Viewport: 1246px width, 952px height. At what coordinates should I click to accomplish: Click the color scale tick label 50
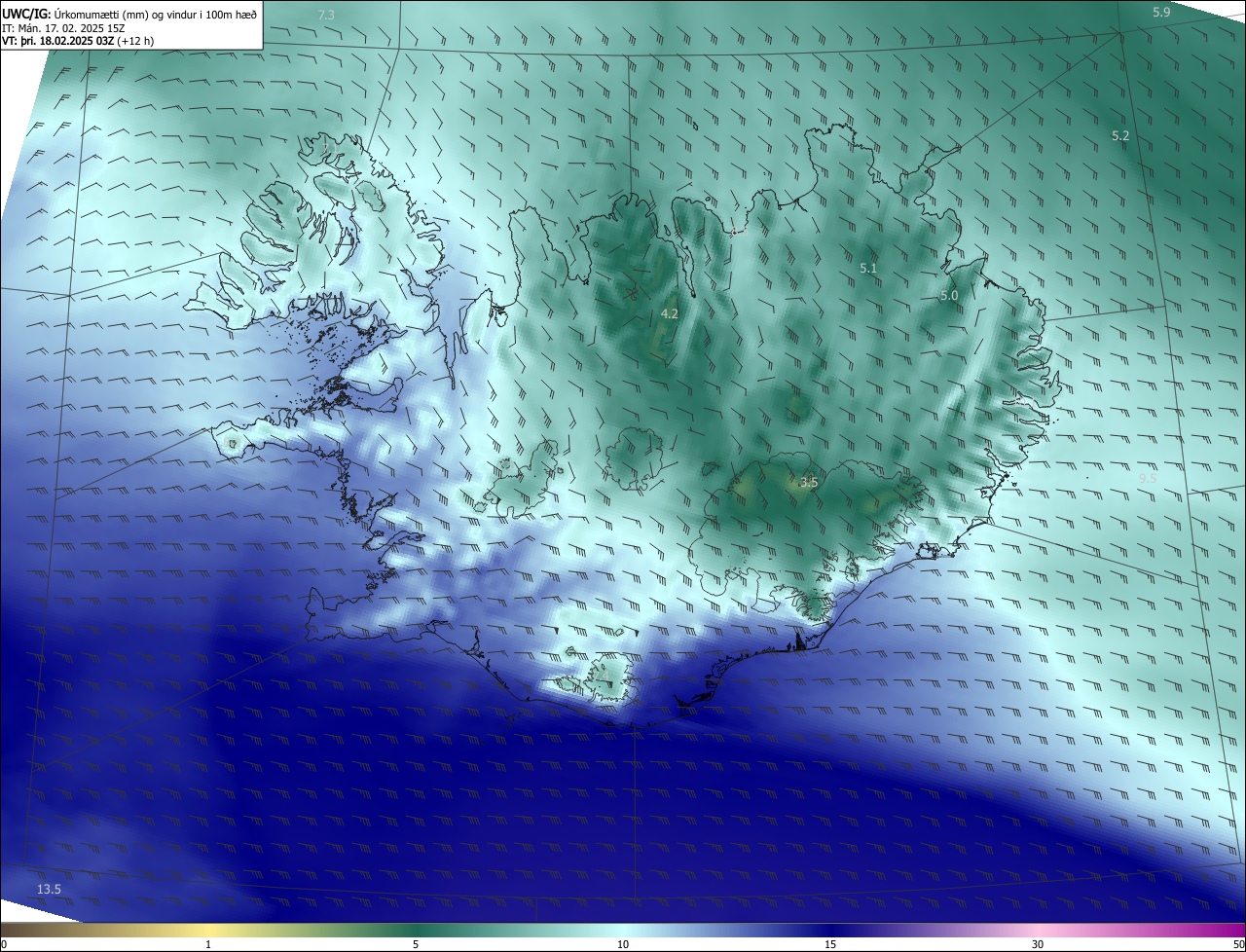pos(1238,944)
